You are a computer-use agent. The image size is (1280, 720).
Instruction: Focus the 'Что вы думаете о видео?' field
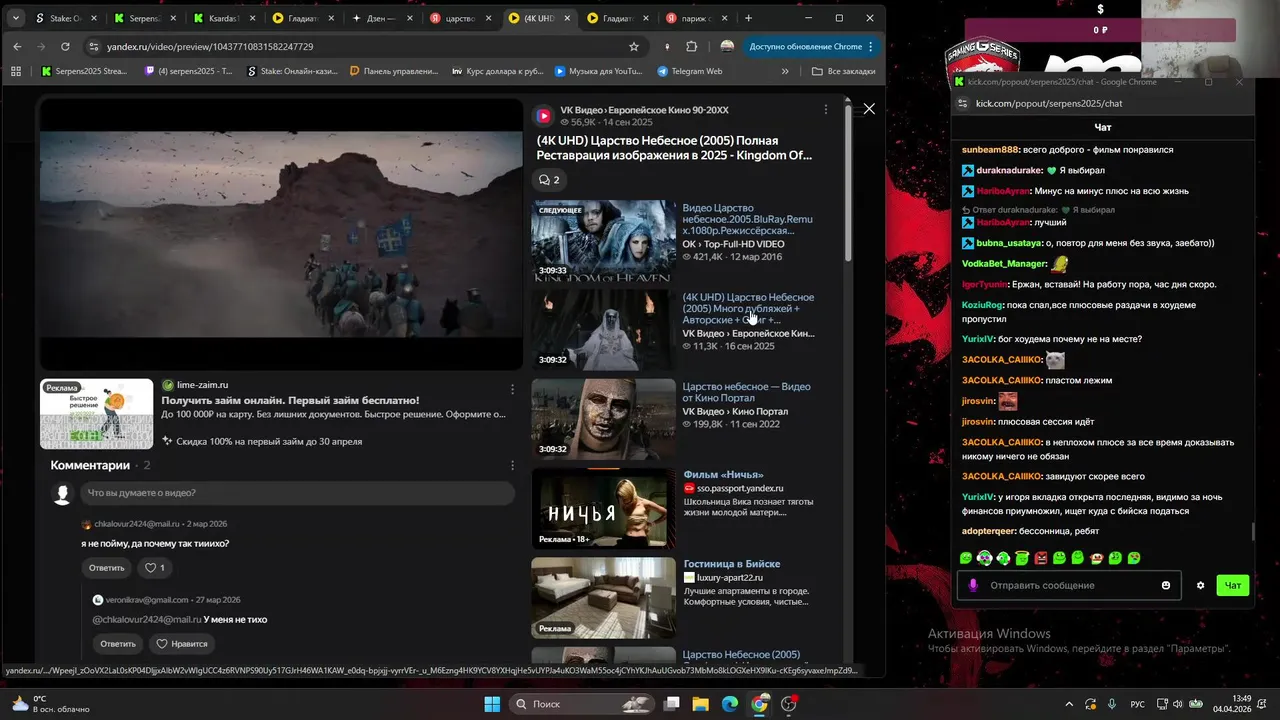click(x=298, y=493)
